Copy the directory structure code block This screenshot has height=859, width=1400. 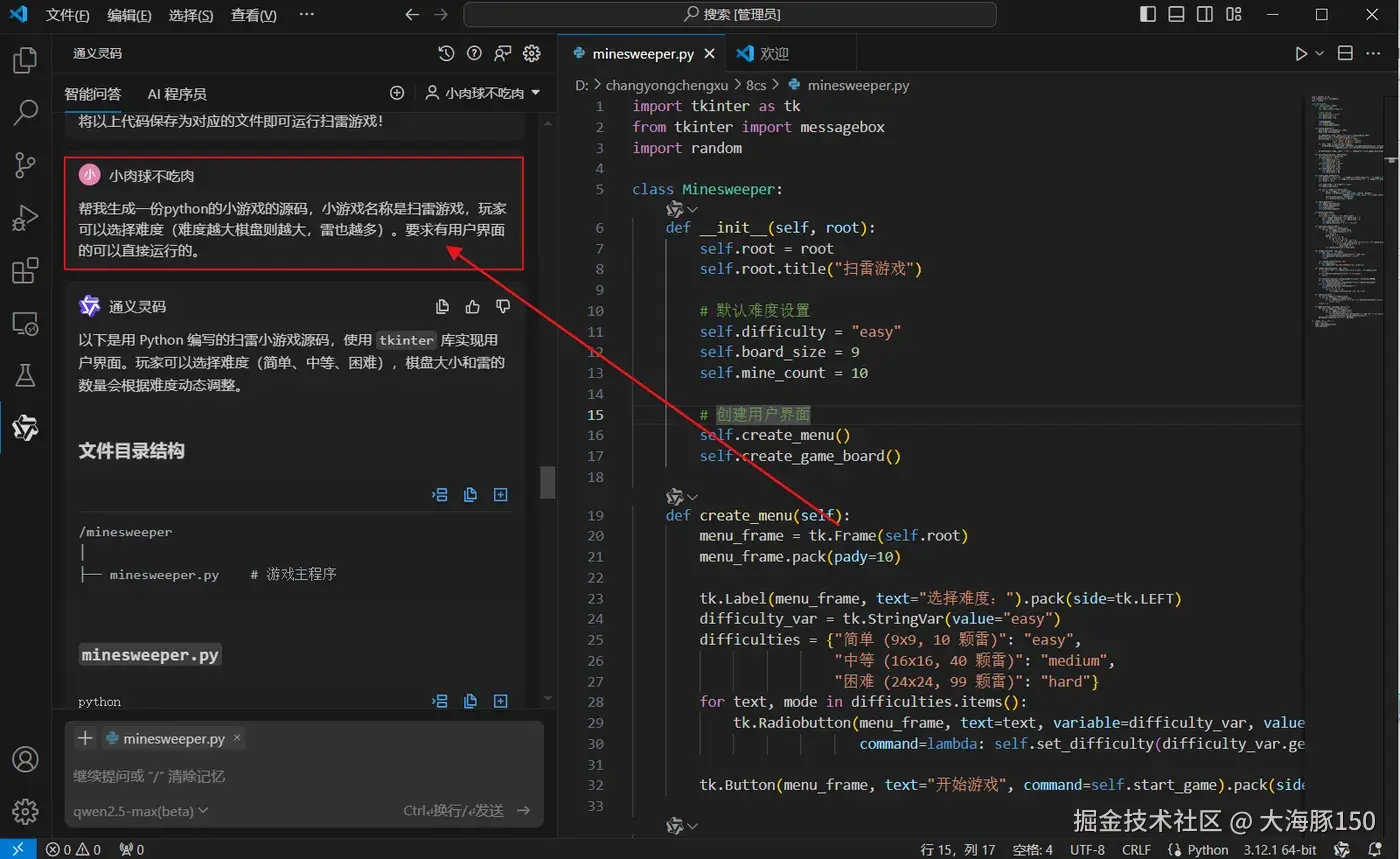470,494
